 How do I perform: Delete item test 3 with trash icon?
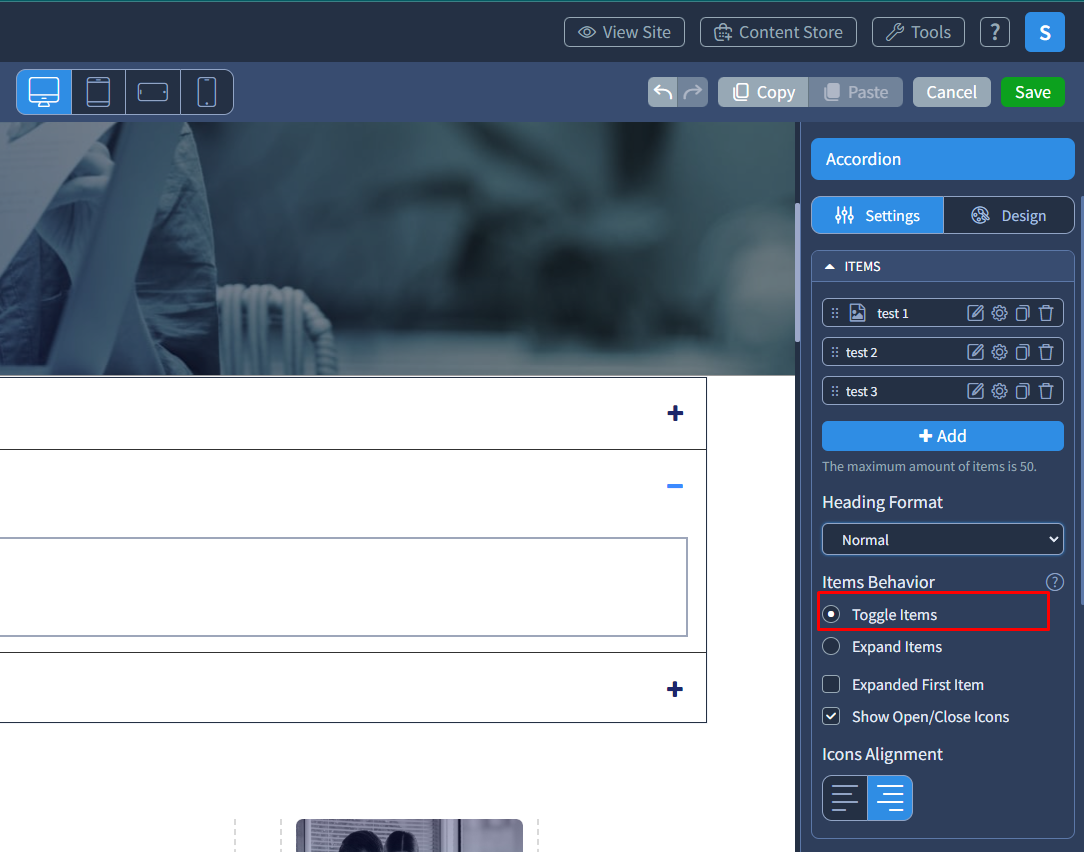[x=1046, y=390]
